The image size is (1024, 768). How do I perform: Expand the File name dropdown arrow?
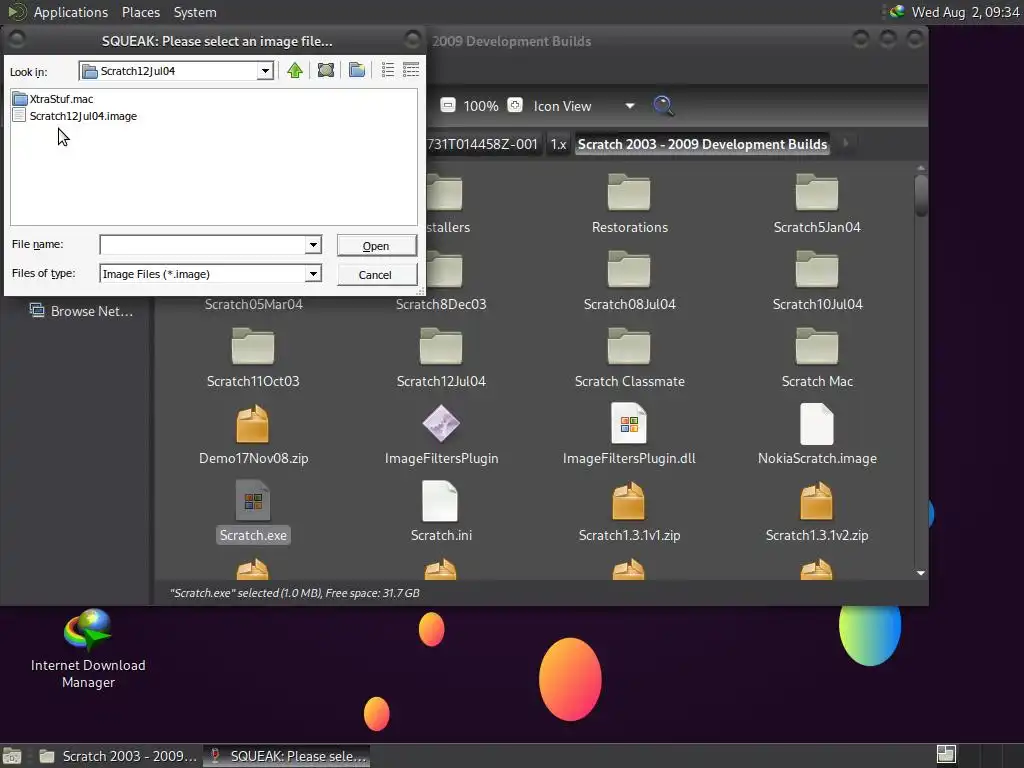(x=313, y=245)
